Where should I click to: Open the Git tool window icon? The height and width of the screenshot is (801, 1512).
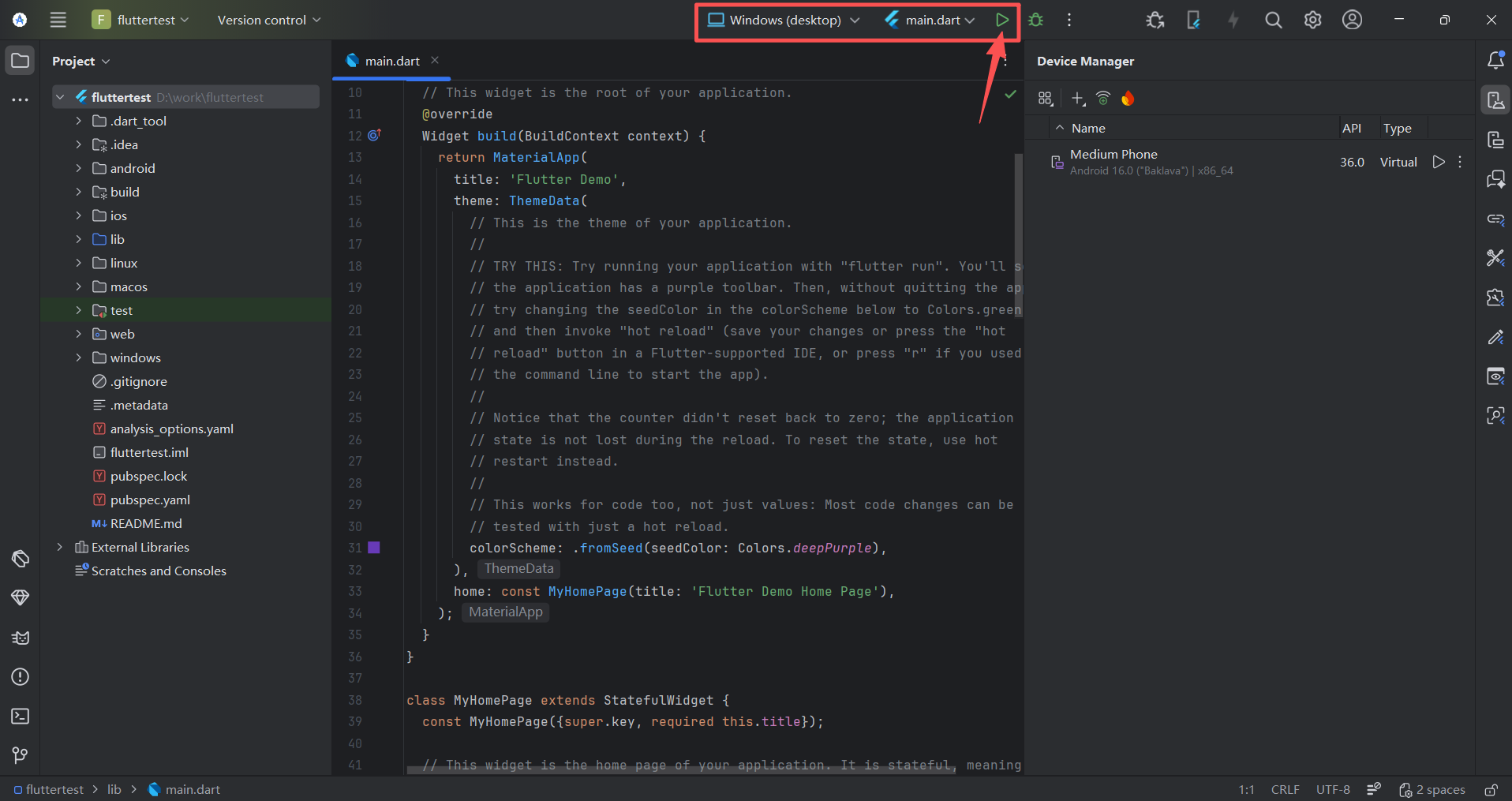(21, 755)
